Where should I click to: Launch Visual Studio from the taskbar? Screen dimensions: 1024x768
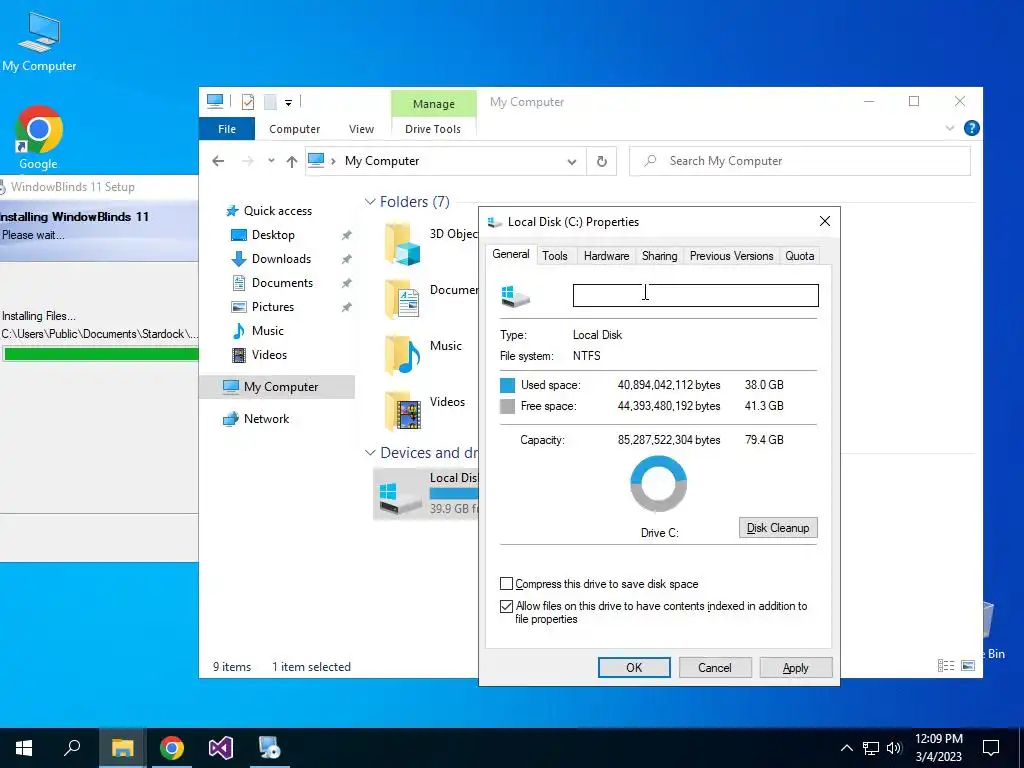tap(221, 748)
